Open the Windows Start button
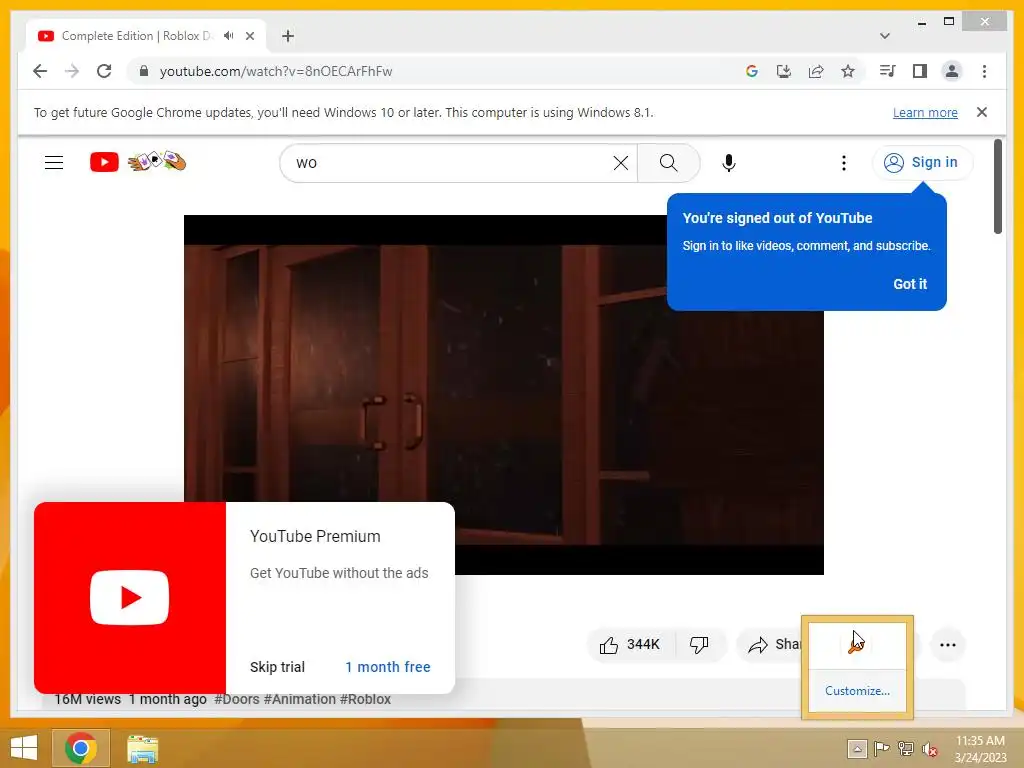1024x768 pixels. click(24, 748)
